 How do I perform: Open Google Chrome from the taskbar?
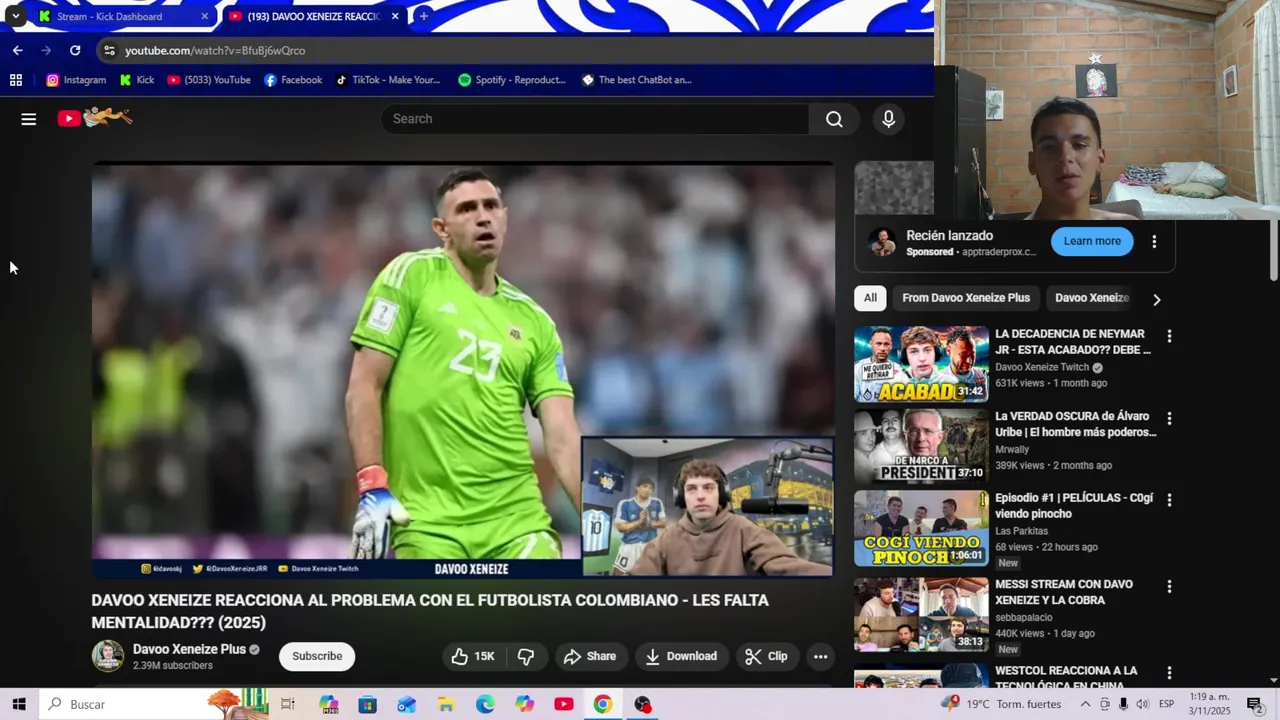(602, 704)
